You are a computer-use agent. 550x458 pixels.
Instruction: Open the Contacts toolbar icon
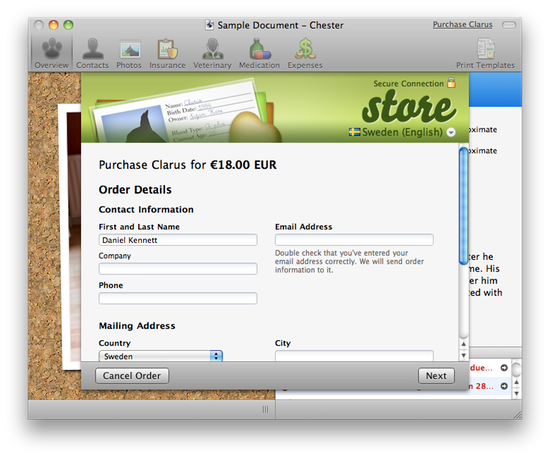93,53
